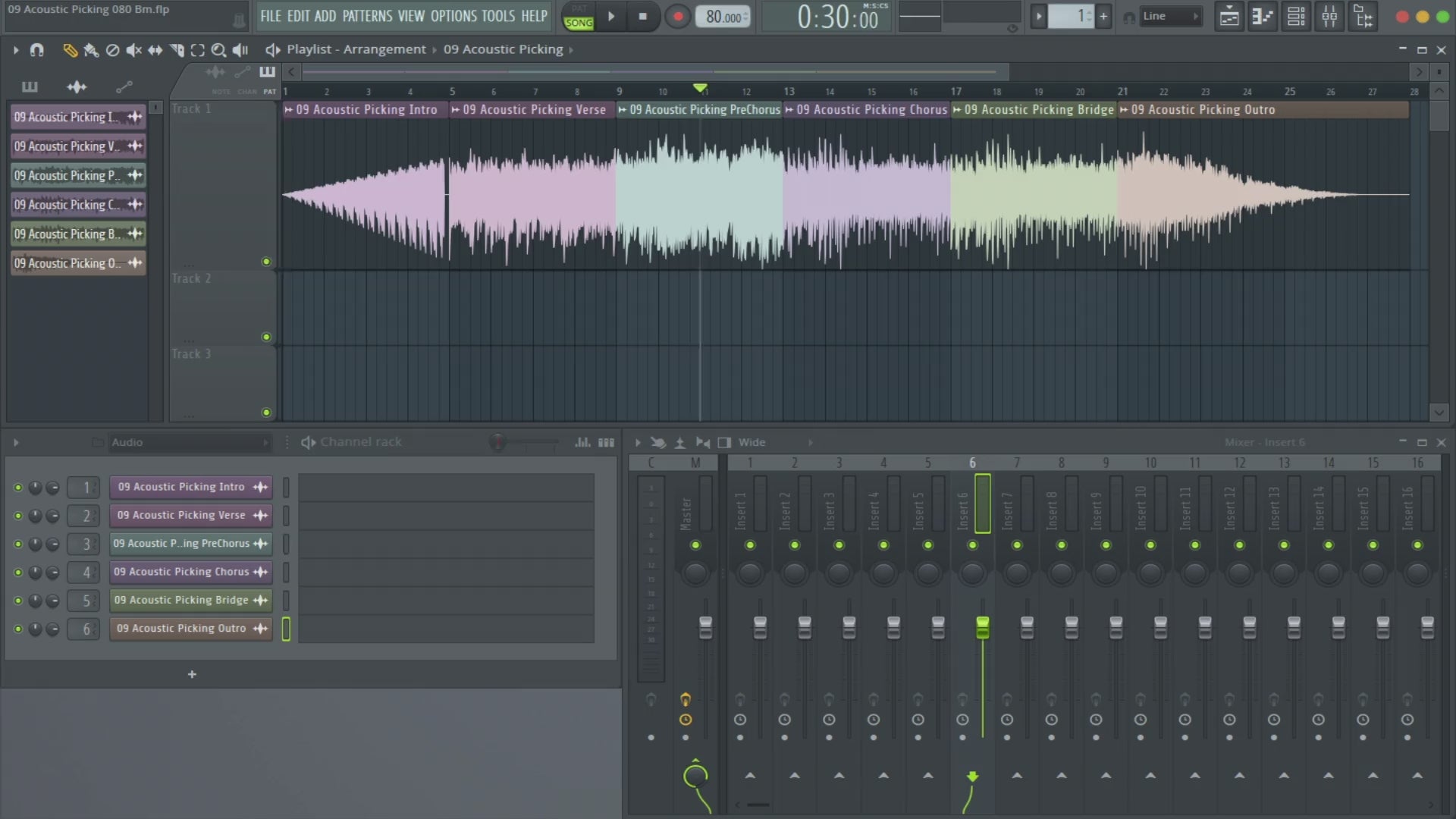1456x819 pixels.
Task: Expand the Audio section dropdown
Action: (x=264, y=442)
